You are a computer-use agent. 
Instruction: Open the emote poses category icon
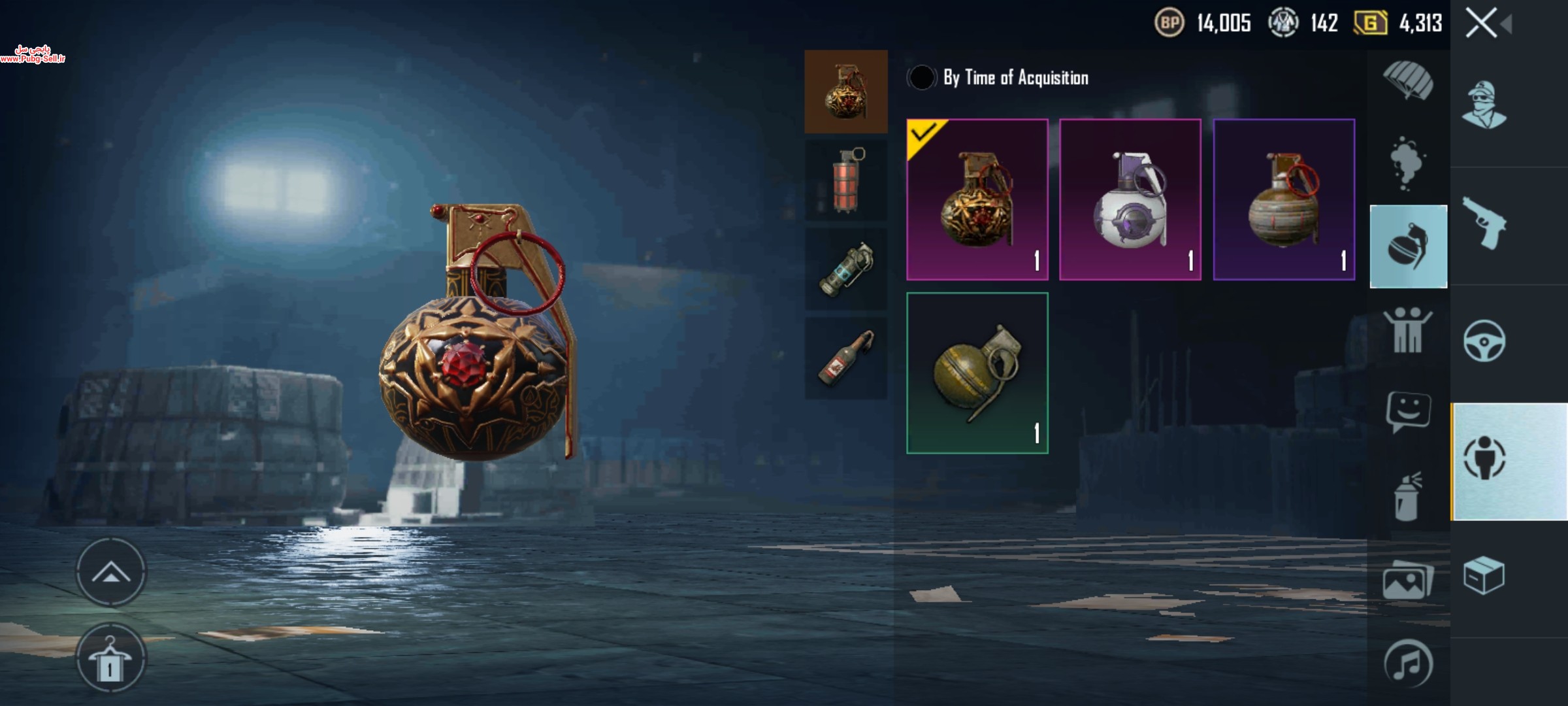pyautogui.click(x=1407, y=330)
